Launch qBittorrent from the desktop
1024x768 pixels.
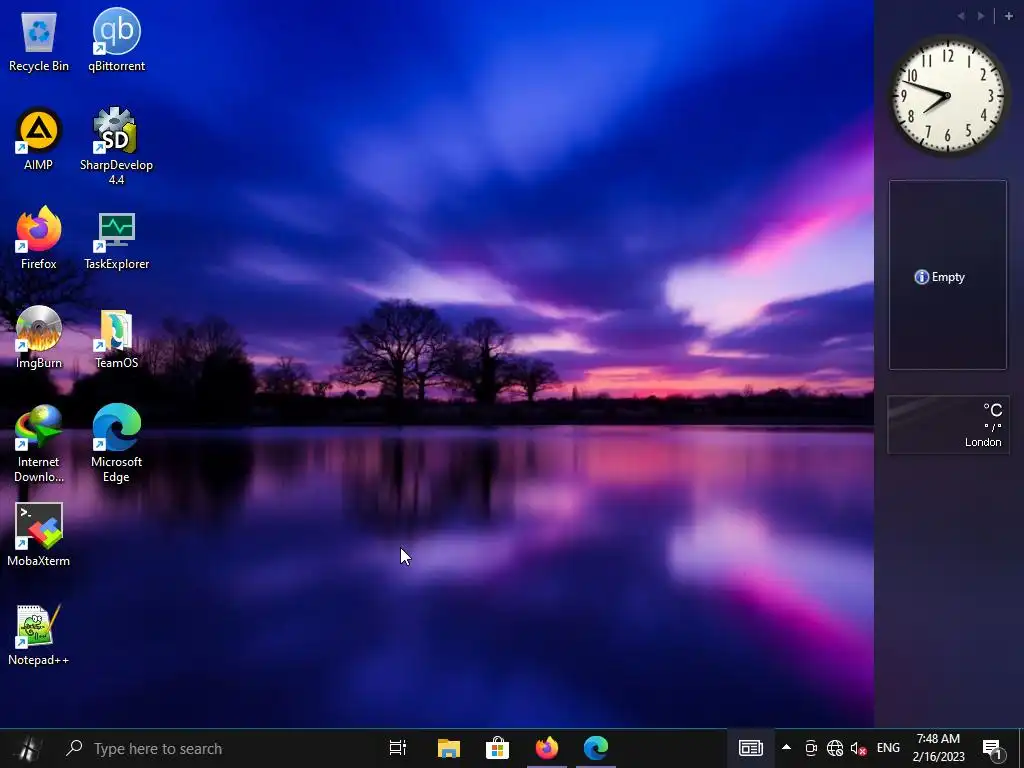click(116, 40)
